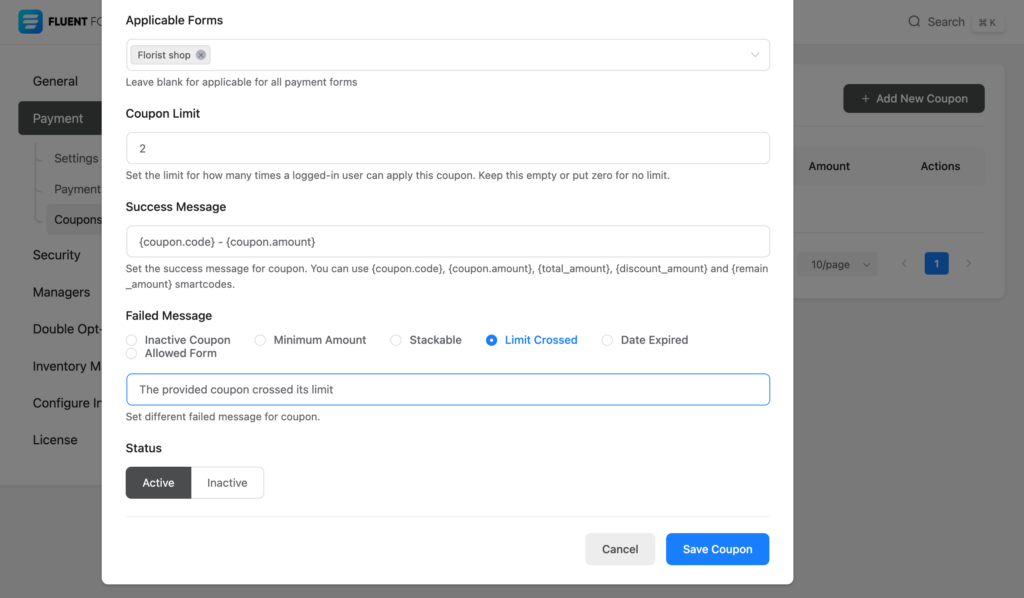Click the Add New Coupon button
Screen dimensions: 1024x598
coord(914,99)
